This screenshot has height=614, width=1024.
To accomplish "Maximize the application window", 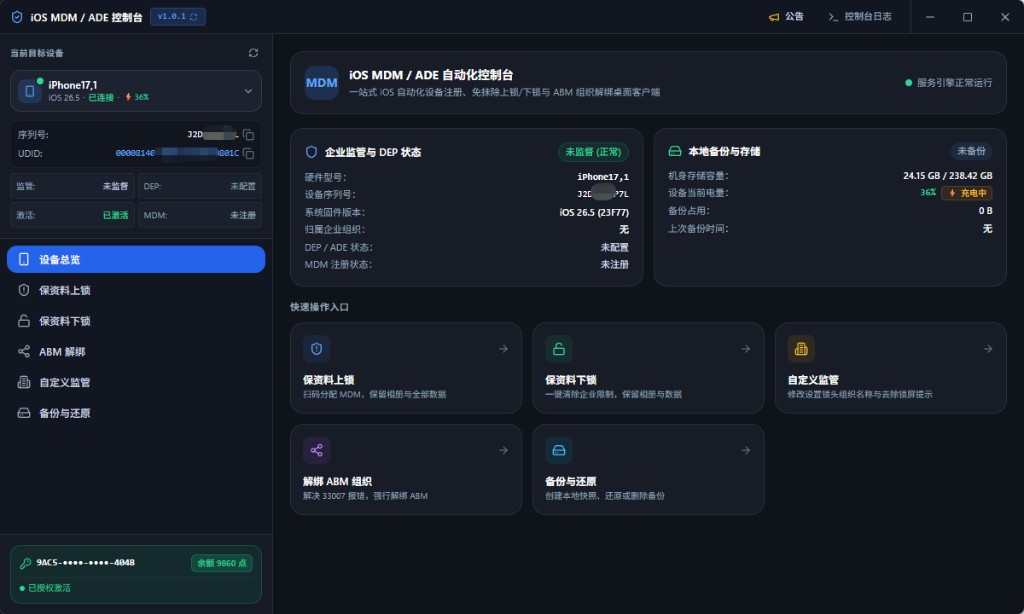I will (x=967, y=17).
